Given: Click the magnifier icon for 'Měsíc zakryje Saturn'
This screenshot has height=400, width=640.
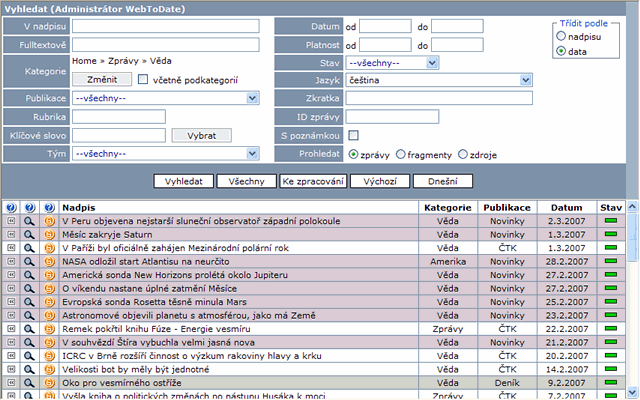Looking at the screenshot, I should tap(30, 235).
